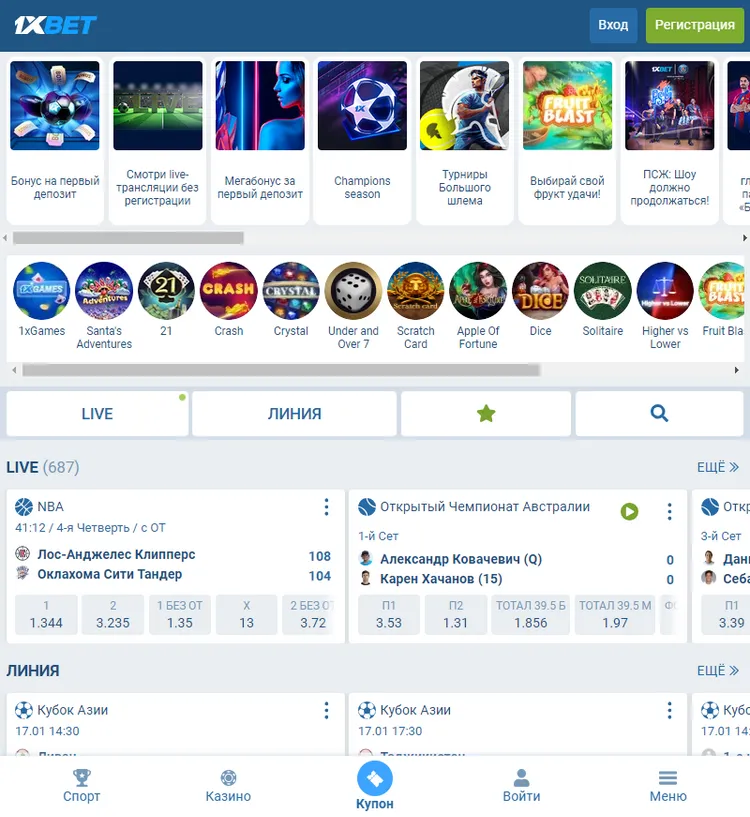Open the 21 card game
Image resolution: width=750 pixels, height=817 pixels.
(x=166, y=291)
